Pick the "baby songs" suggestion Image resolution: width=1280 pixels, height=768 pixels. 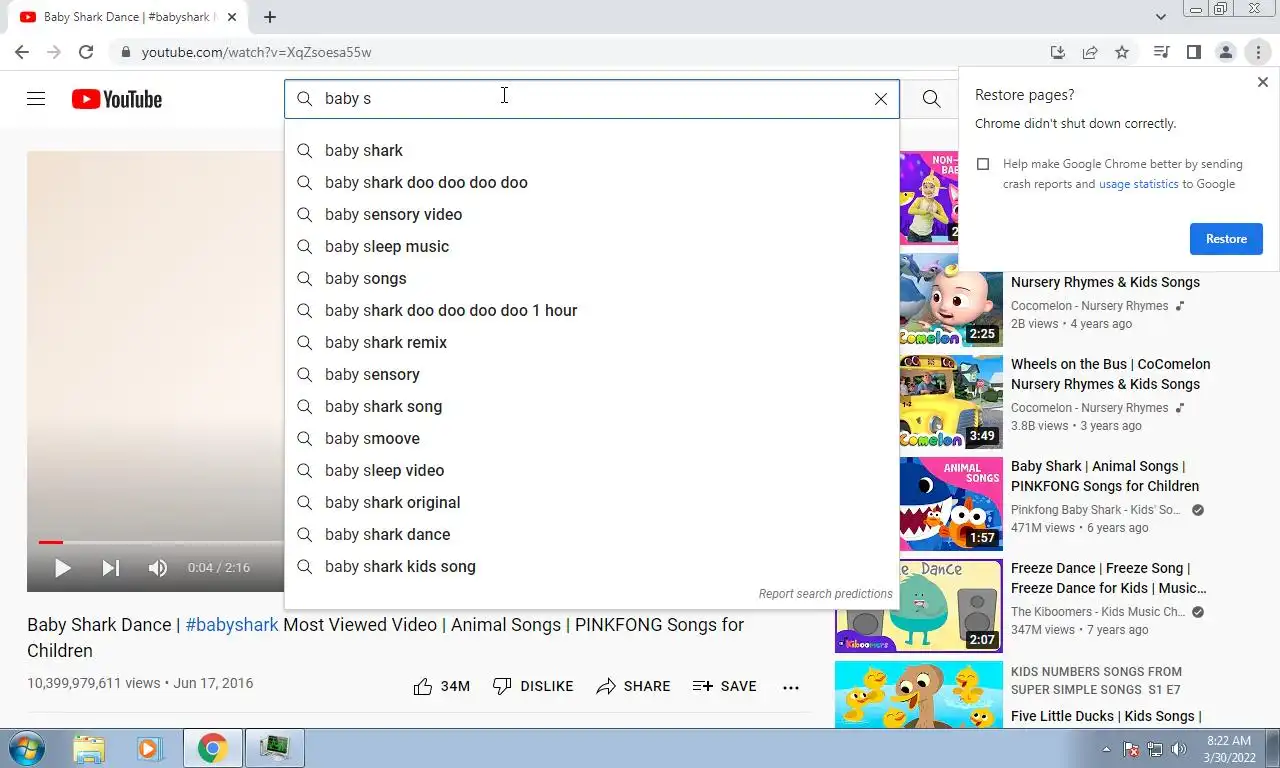pos(592,278)
